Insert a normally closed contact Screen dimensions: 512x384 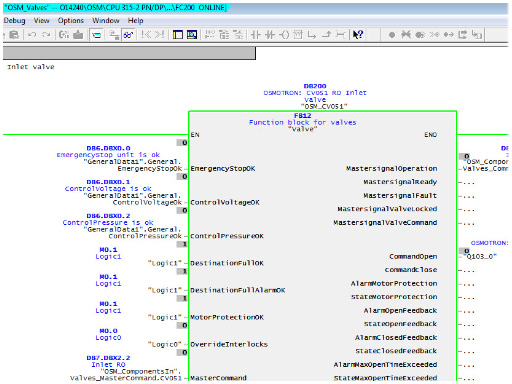(x=270, y=35)
